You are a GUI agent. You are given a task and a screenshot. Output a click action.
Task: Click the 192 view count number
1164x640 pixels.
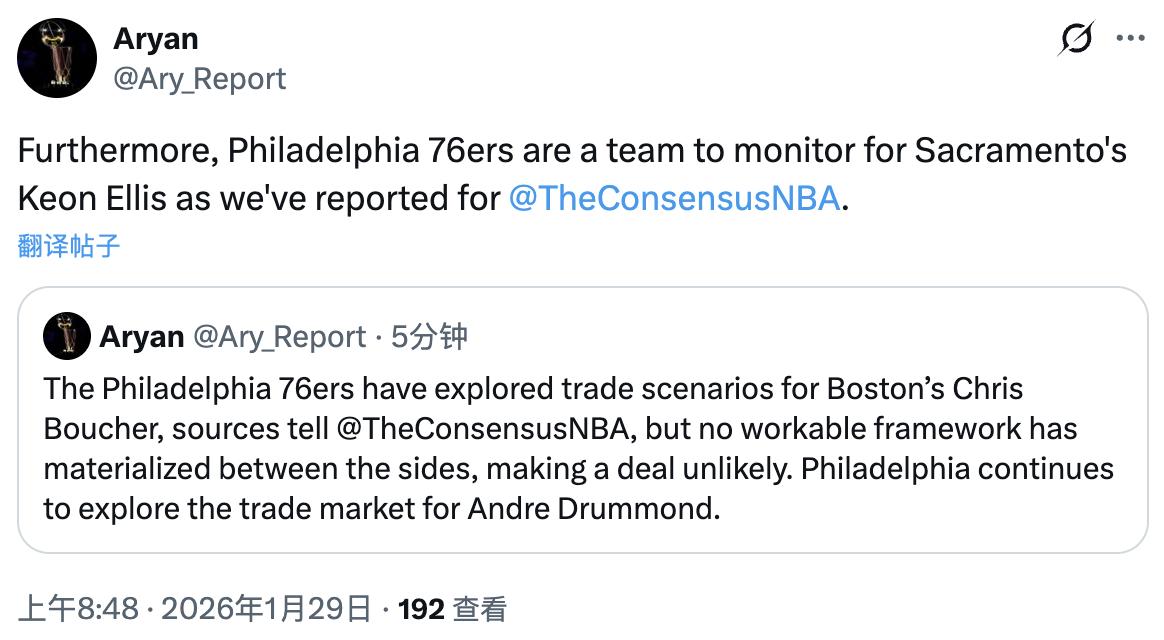click(x=421, y=608)
